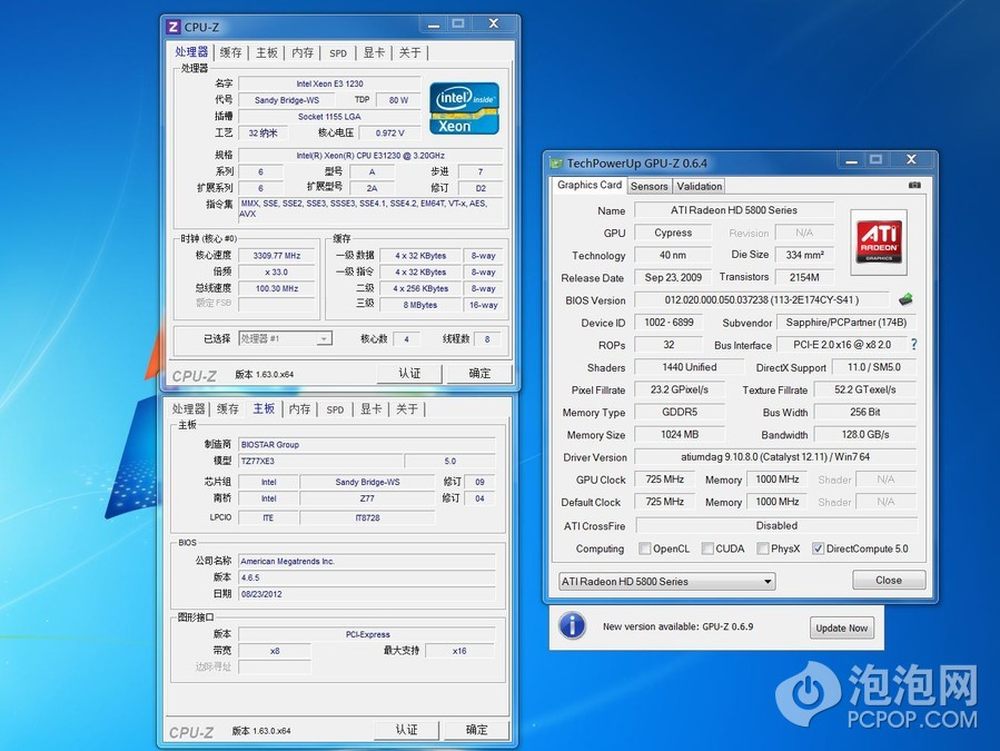Click 认证 button in the CPU-Z mainboard window
Image resolution: width=1000 pixels, height=751 pixels.
pos(406,729)
